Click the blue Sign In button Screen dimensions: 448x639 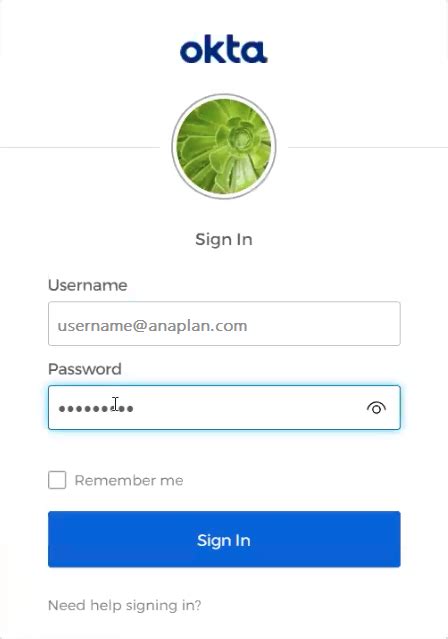tap(224, 539)
